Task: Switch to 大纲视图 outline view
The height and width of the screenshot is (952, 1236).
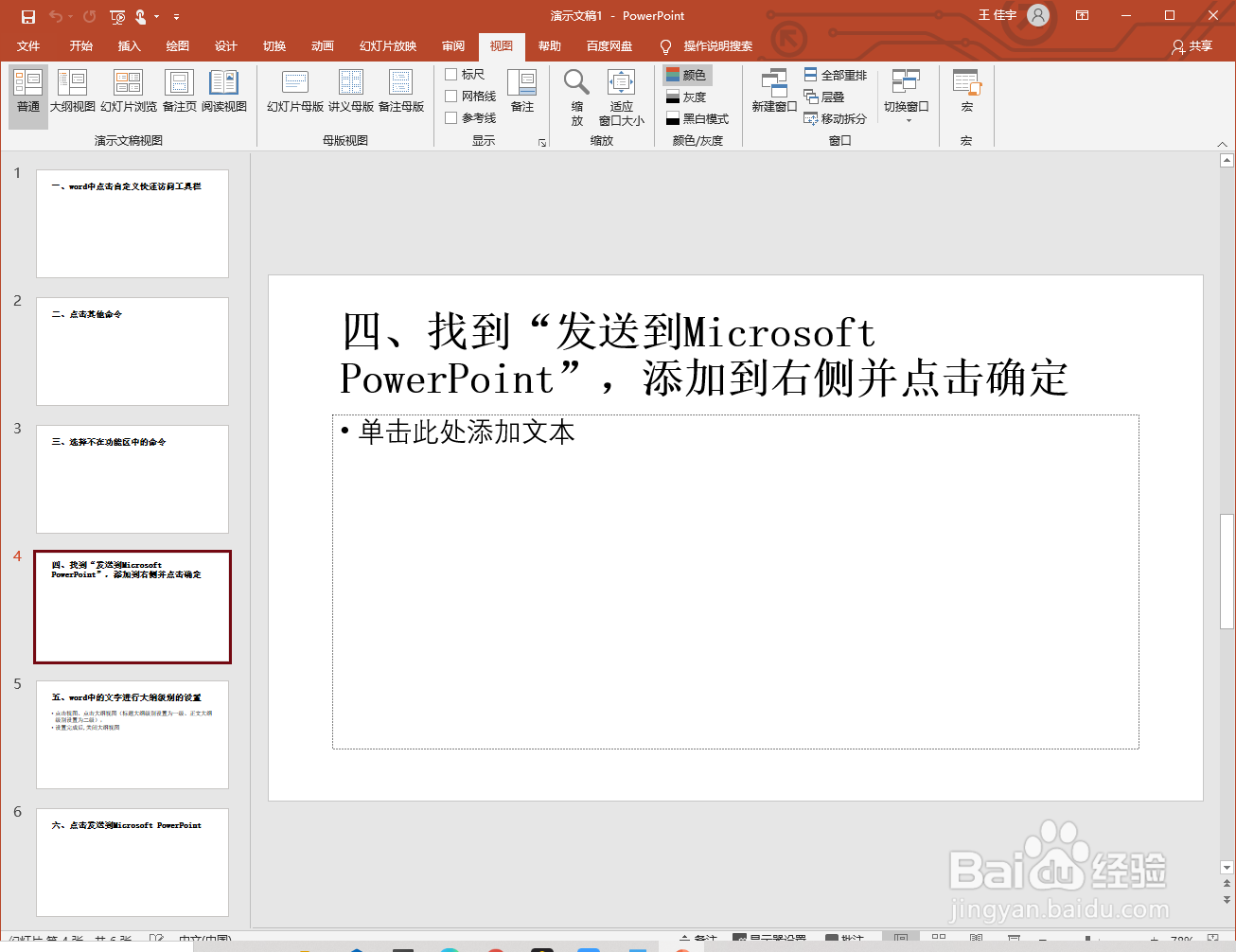Action: (x=73, y=92)
